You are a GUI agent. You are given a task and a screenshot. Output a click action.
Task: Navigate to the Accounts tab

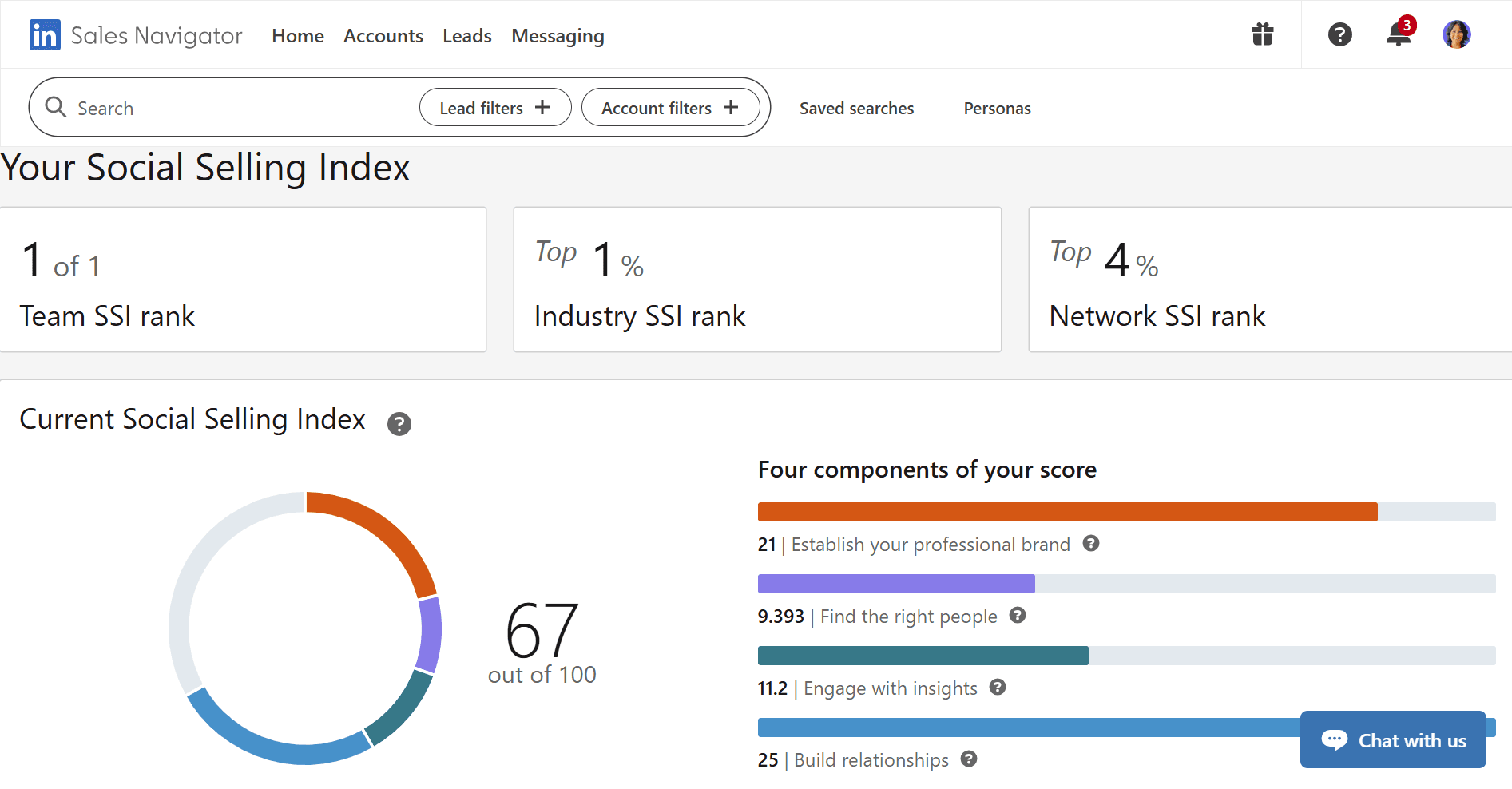tap(383, 36)
